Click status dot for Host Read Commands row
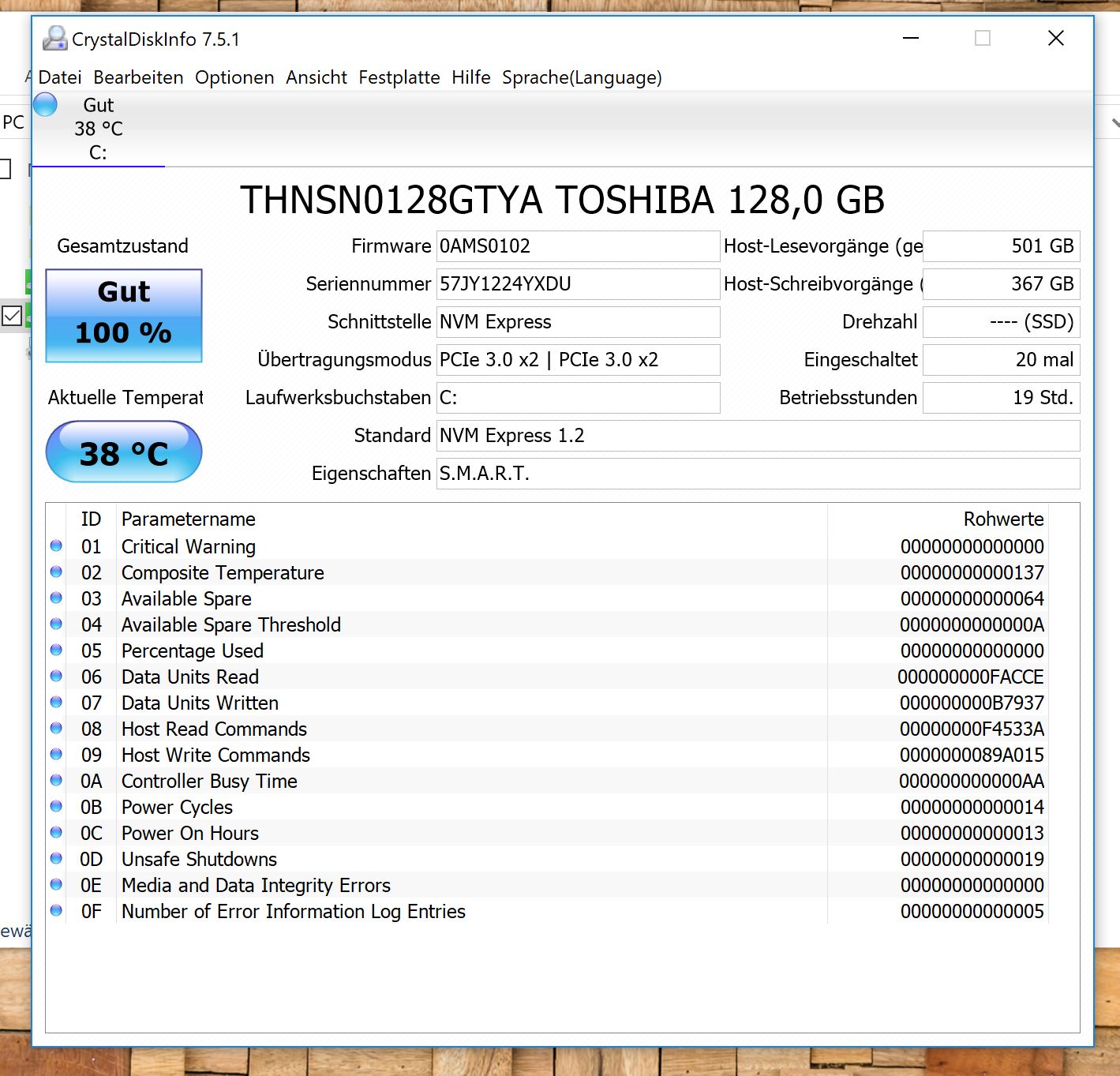 click(x=56, y=728)
